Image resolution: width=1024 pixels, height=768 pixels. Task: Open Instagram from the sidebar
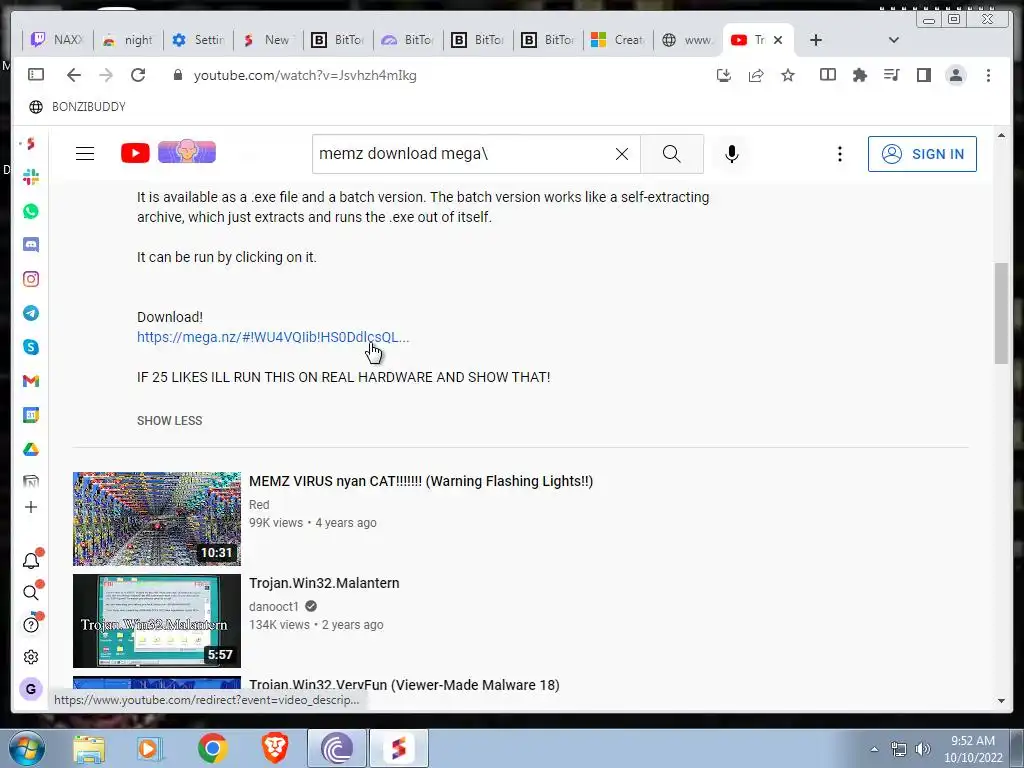[31, 279]
